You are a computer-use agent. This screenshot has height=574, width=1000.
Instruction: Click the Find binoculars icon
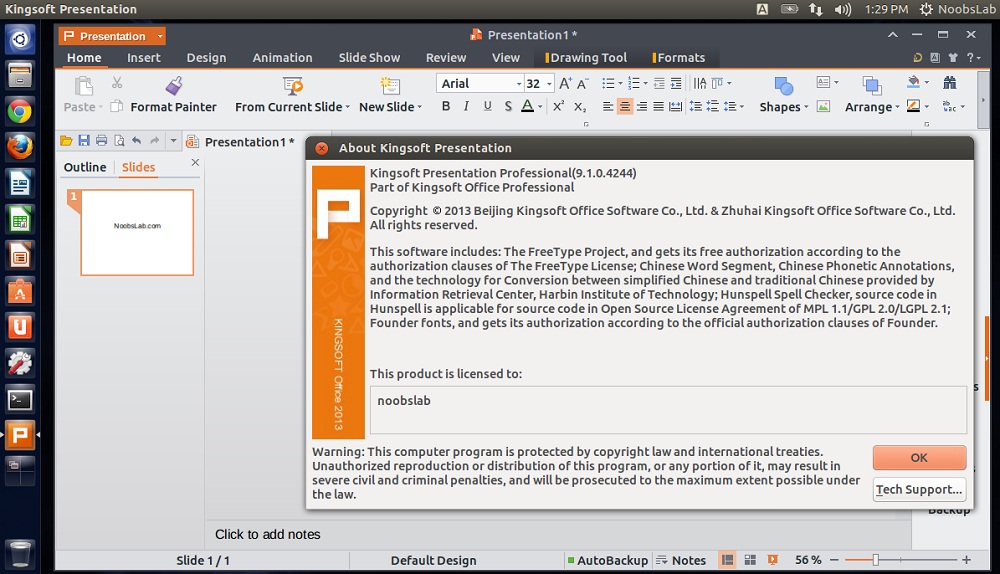pyautogui.click(x=950, y=83)
